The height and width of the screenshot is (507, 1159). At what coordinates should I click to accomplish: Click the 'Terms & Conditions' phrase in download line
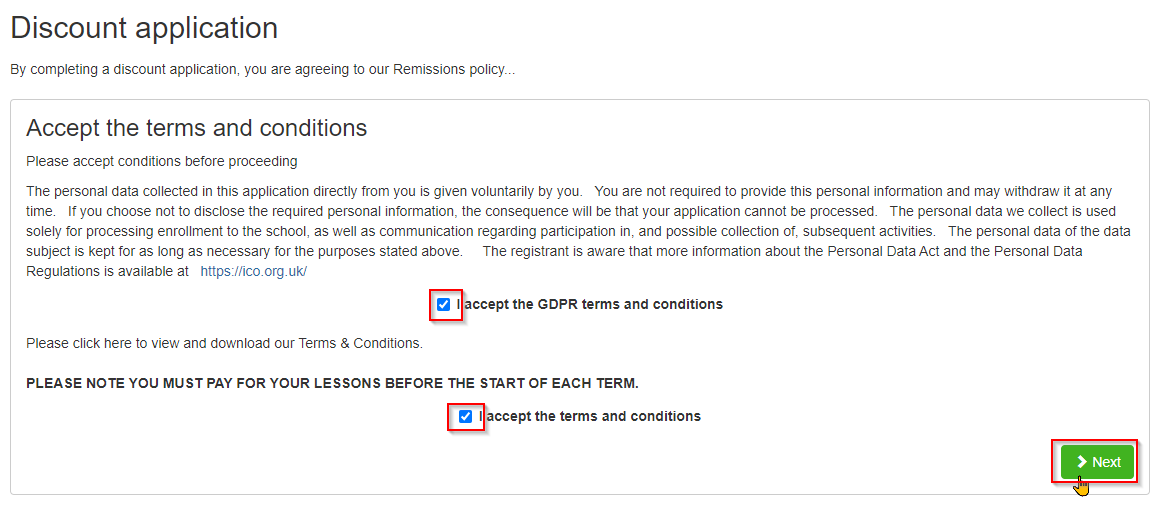[x=360, y=344]
